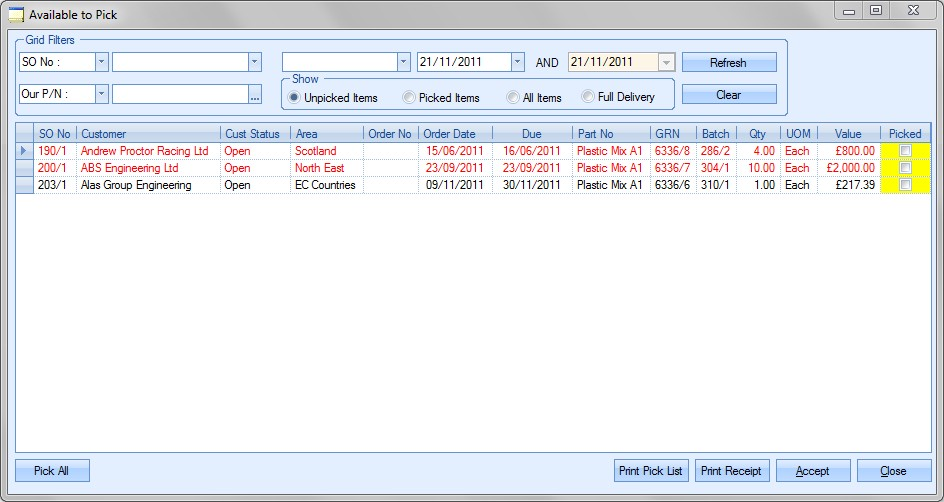This screenshot has width=944, height=502.
Task: Click the row selector arrow for order 190/1
Action: pyautogui.click(x=24, y=151)
